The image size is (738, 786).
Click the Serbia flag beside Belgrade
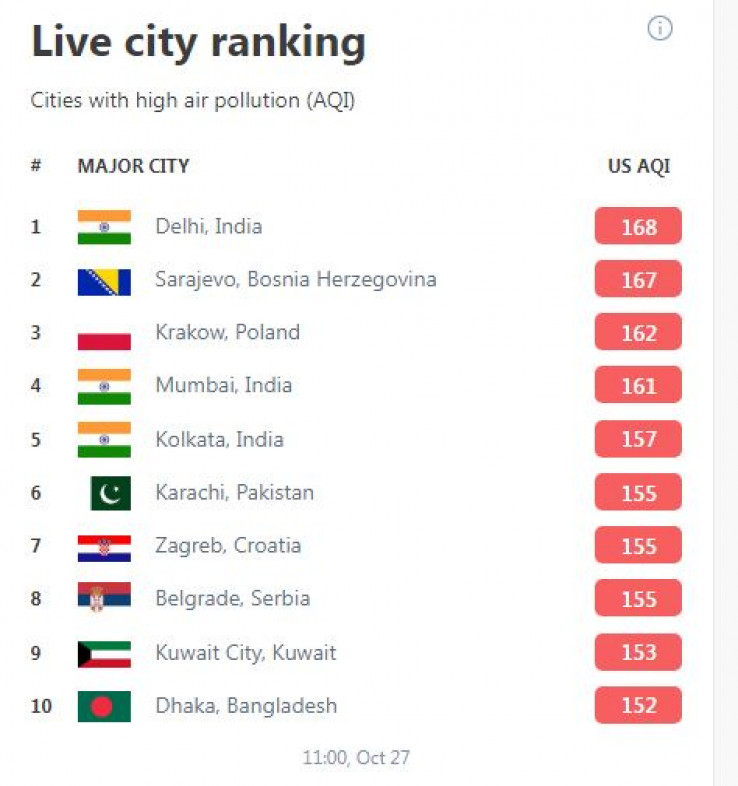(104, 596)
